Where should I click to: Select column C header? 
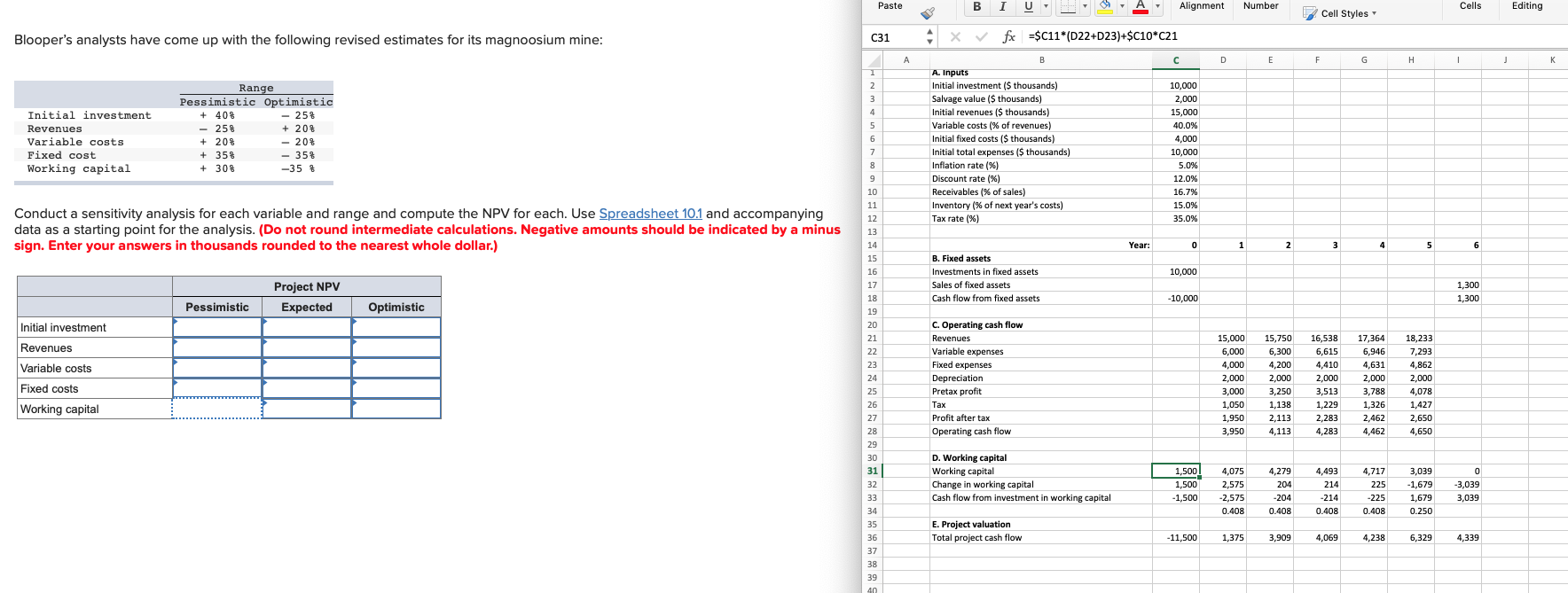[x=1176, y=60]
